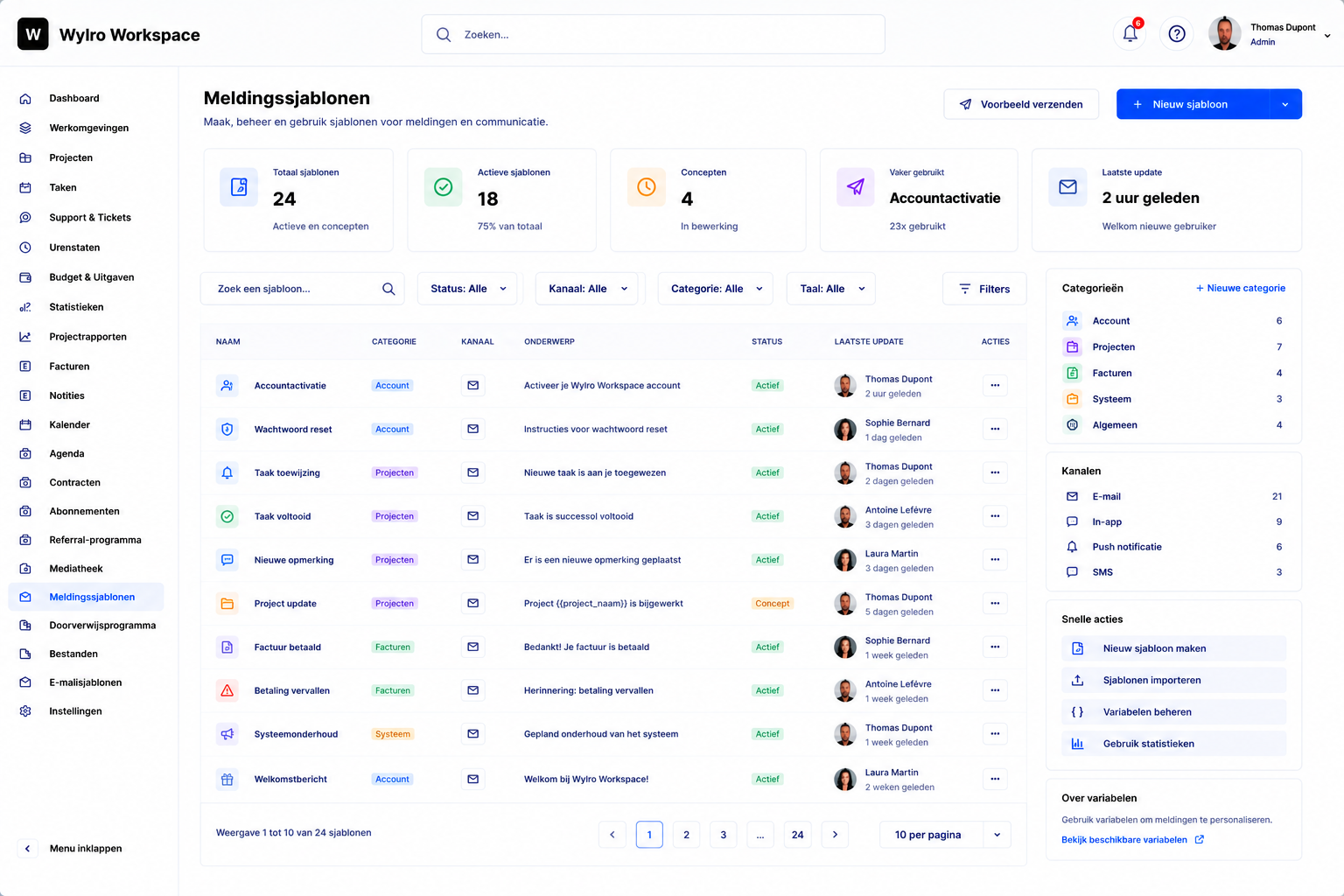This screenshot has height=896, width=1344.
Task: Open the Status: Alle dropdown
Action: pyautogui.click(x=467, y=289)
